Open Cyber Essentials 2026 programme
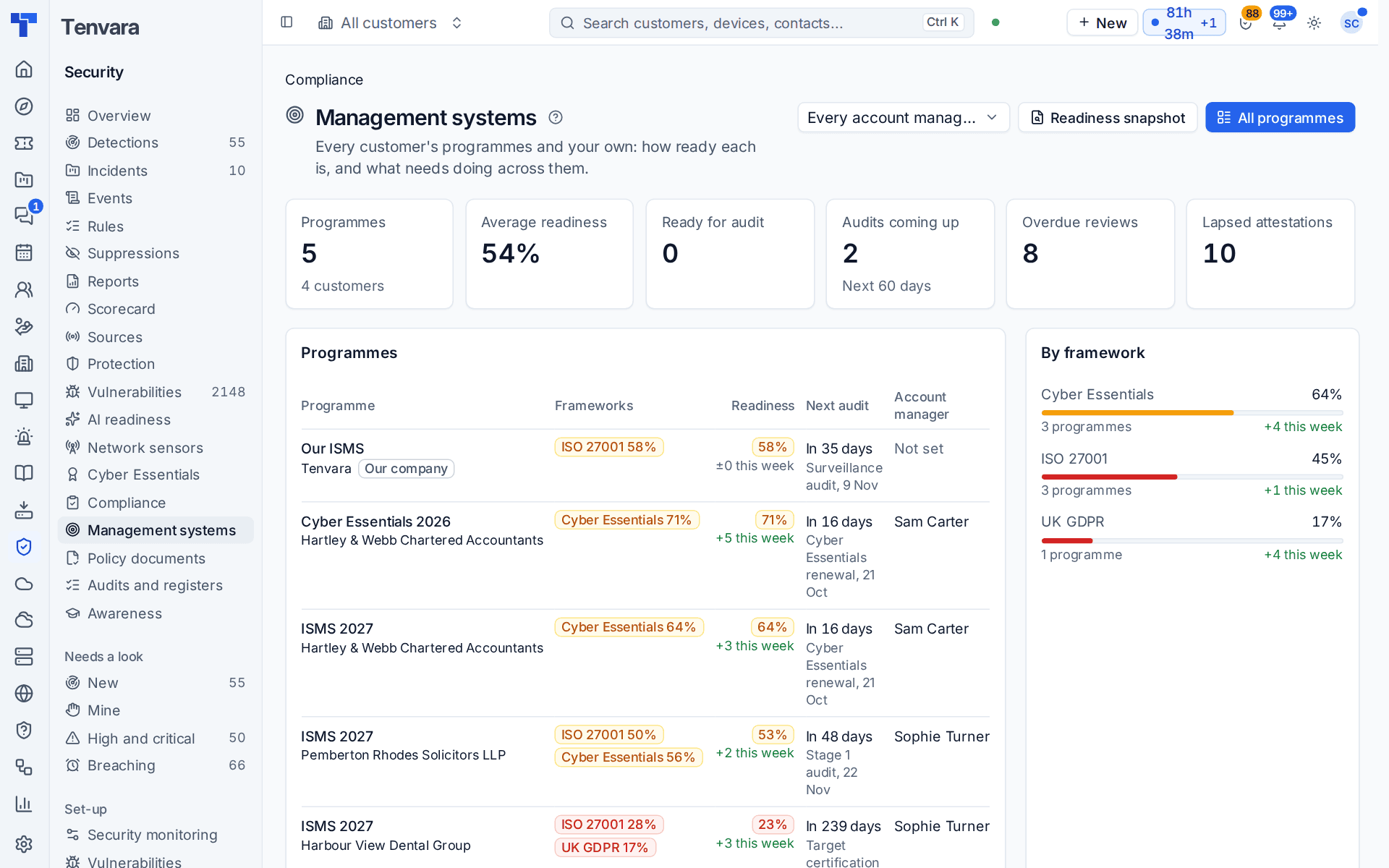The height and width of the screenshot is (868, 1389). tap(375, 522)
